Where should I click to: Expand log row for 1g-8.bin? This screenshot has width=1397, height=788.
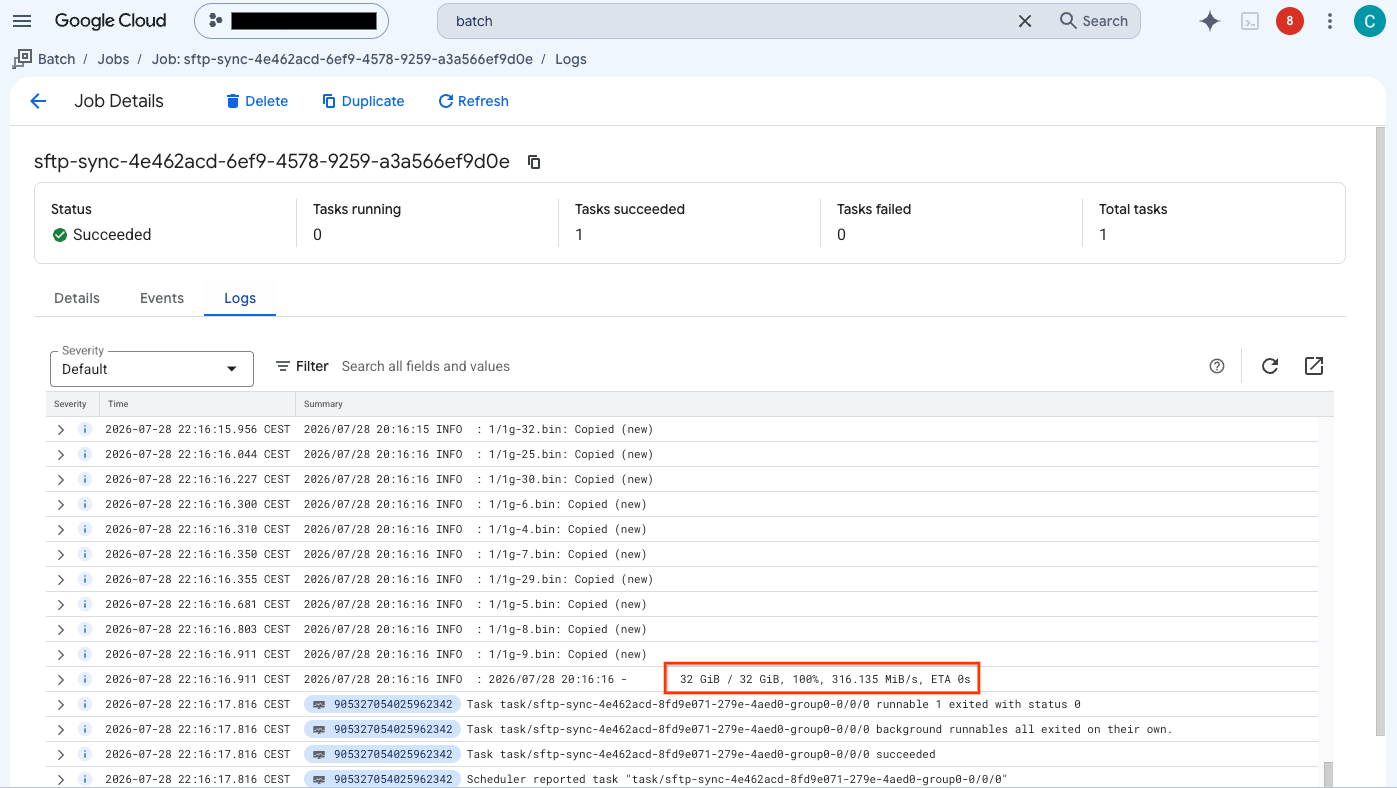[60, 629]
